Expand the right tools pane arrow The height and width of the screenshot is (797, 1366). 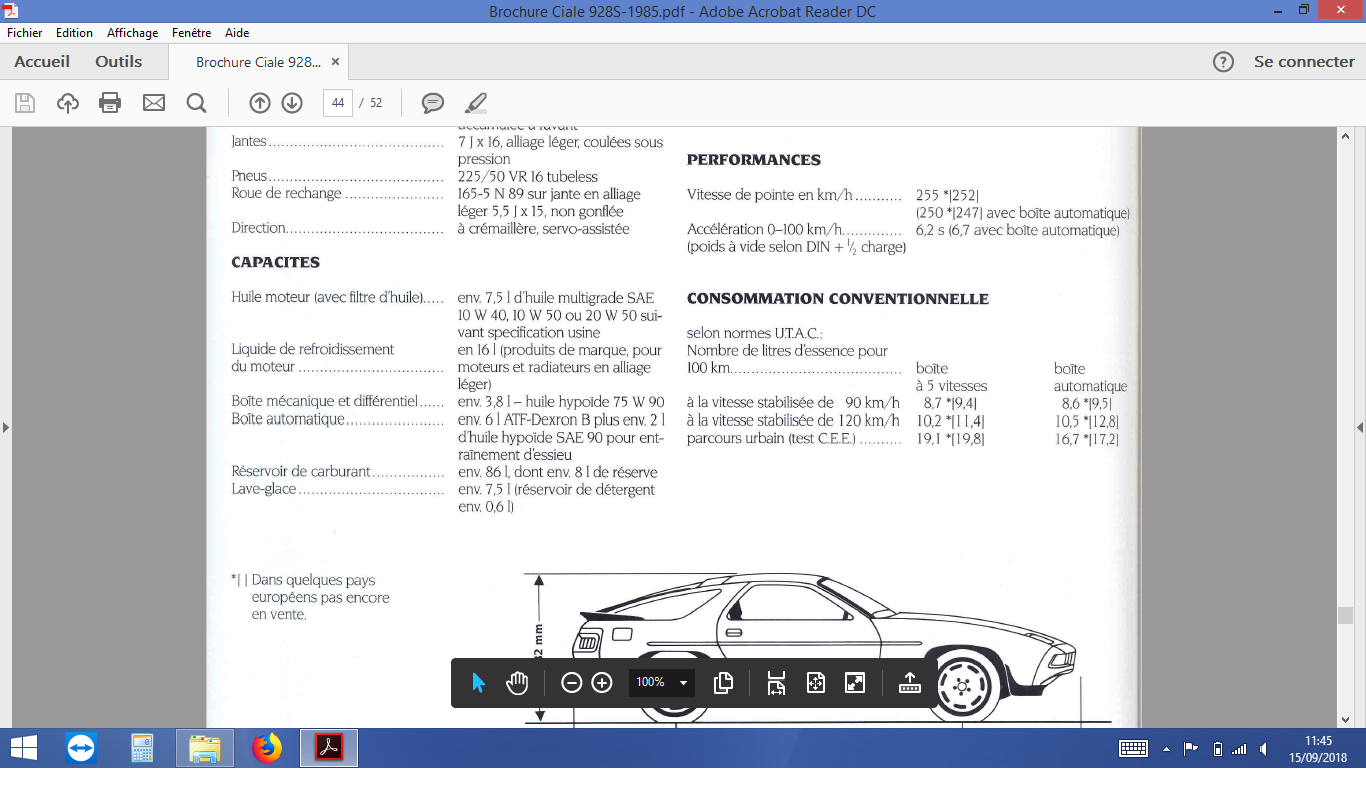click(1360, 428)
